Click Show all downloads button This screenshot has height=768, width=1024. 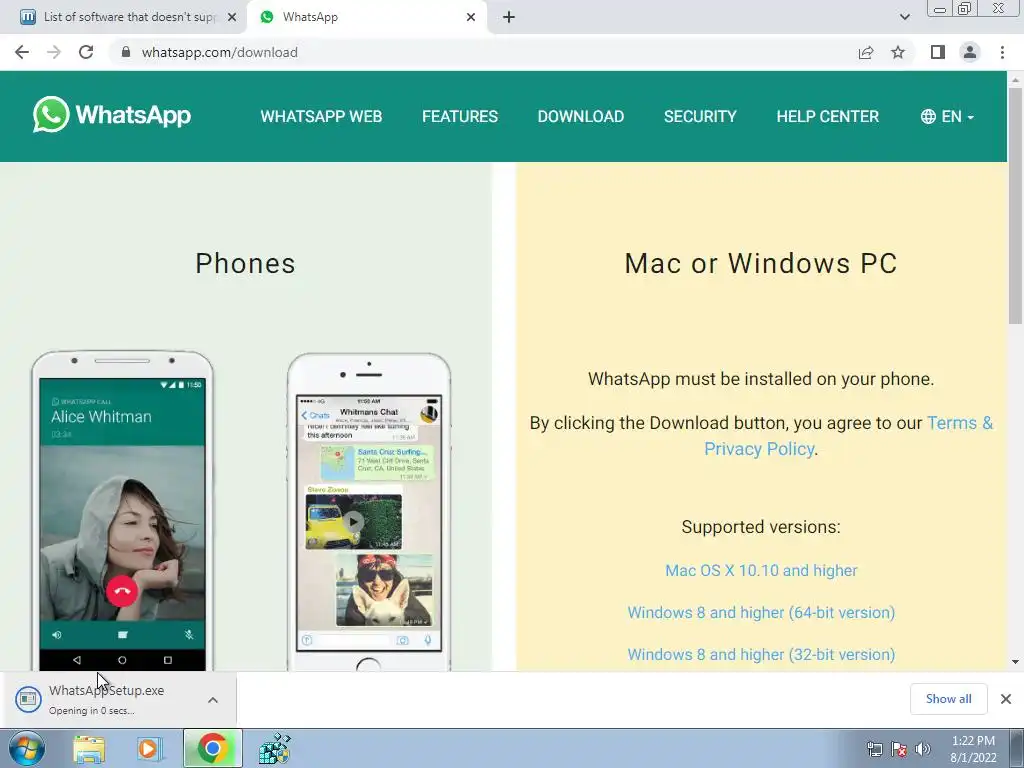click(948, 699)
